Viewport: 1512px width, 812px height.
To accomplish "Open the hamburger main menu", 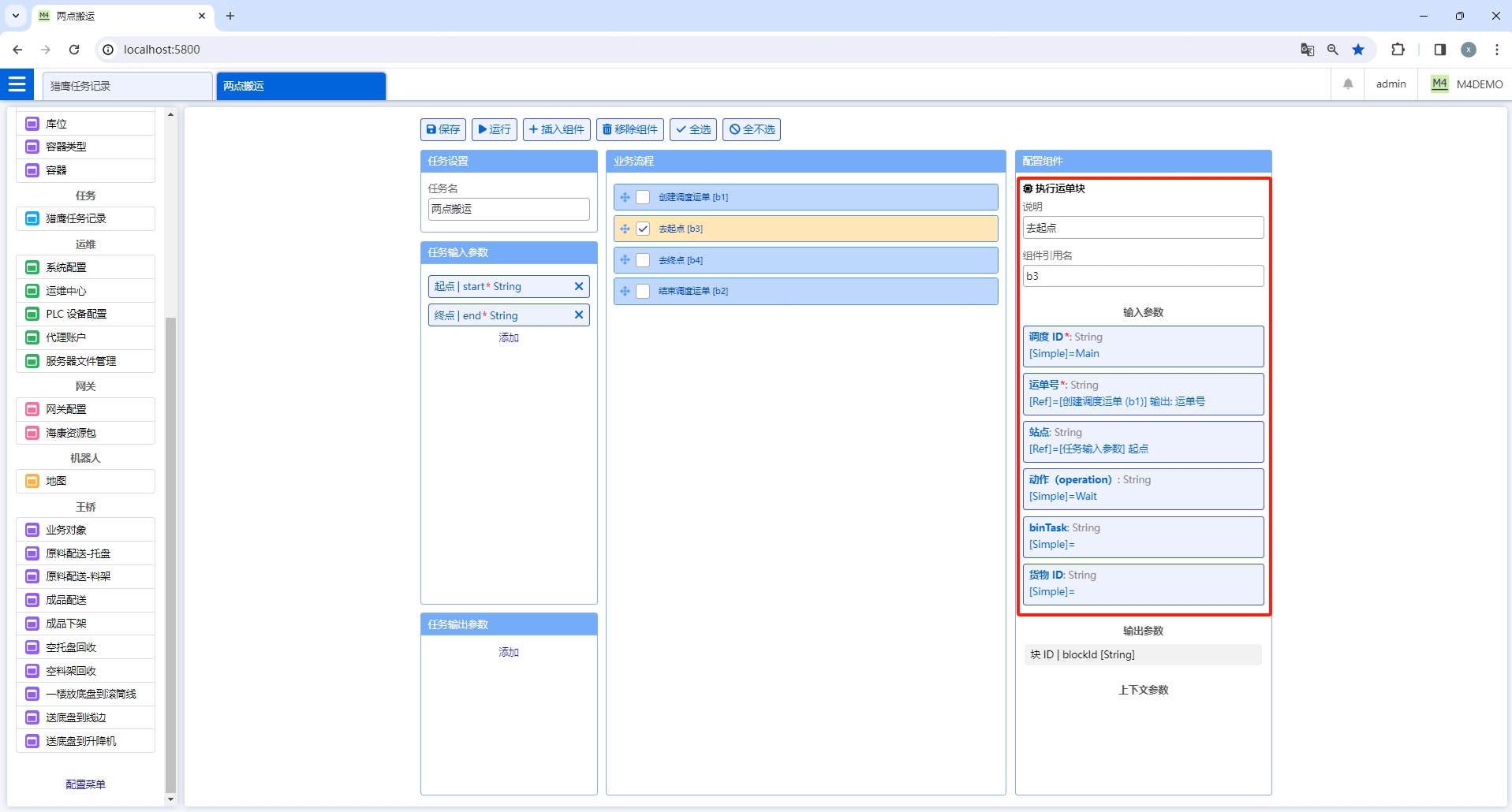I will point(17,84).
